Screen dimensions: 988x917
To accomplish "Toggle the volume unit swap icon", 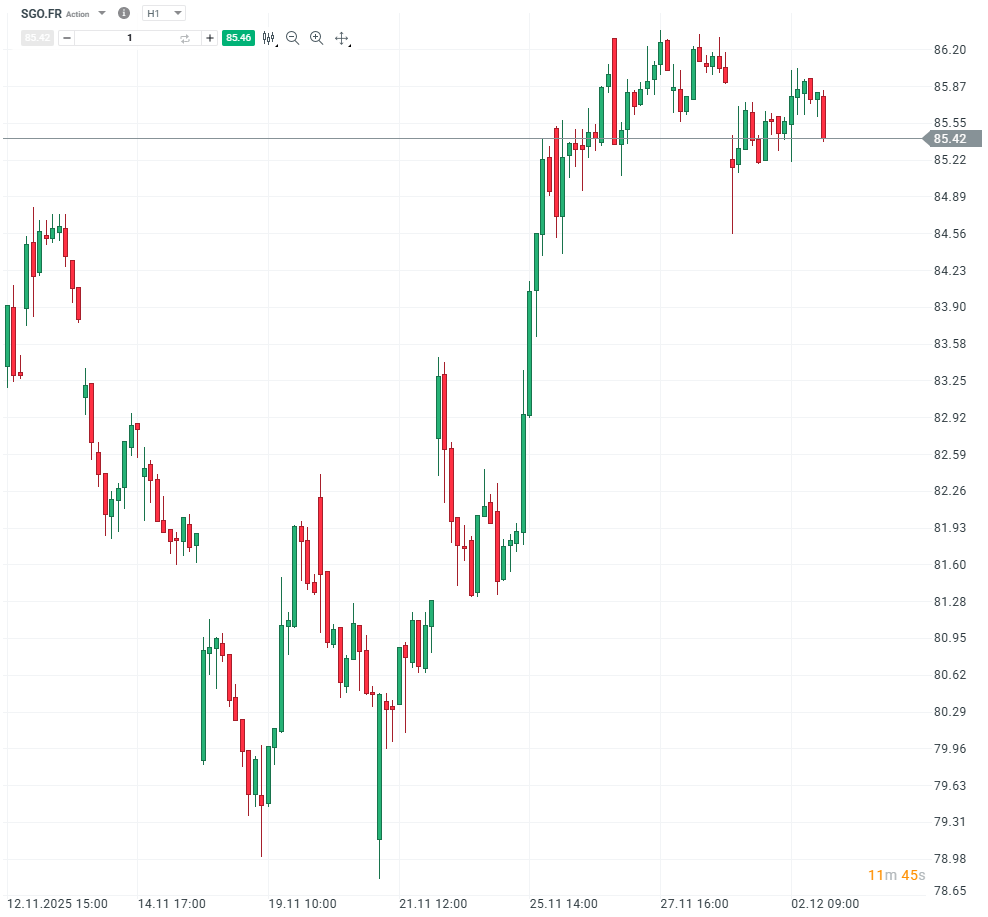I will [185, 38].
